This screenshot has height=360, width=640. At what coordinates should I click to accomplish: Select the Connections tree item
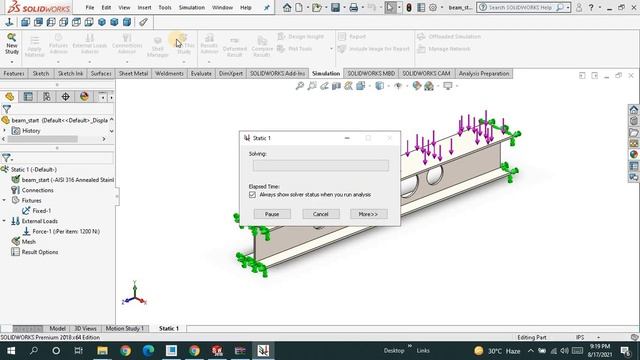coord(37,190)
